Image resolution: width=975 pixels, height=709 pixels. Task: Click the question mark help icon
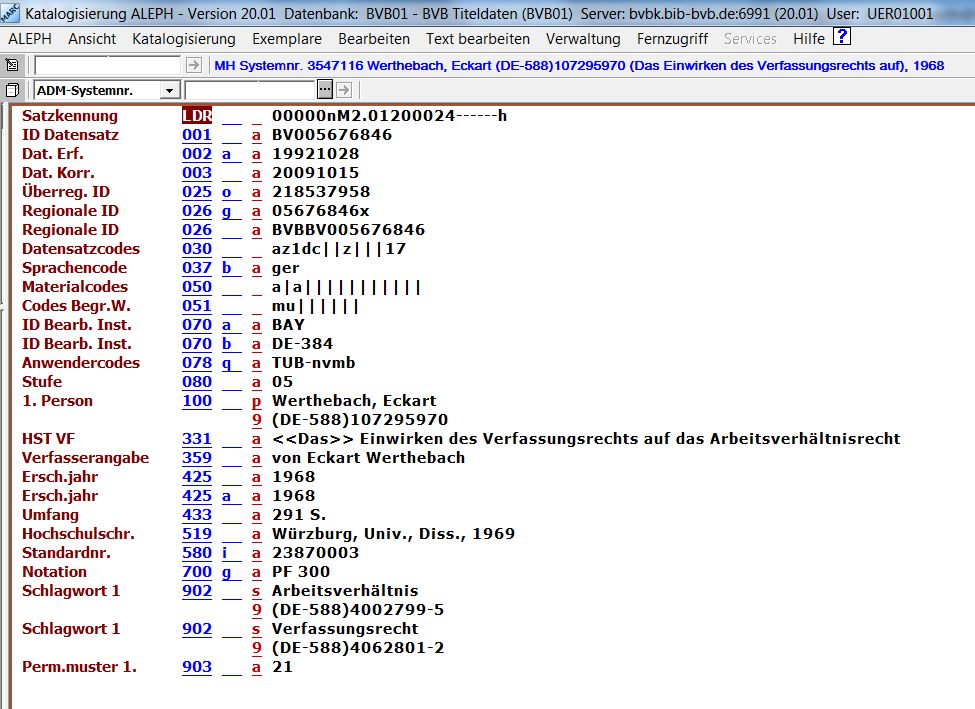[842, 38]
